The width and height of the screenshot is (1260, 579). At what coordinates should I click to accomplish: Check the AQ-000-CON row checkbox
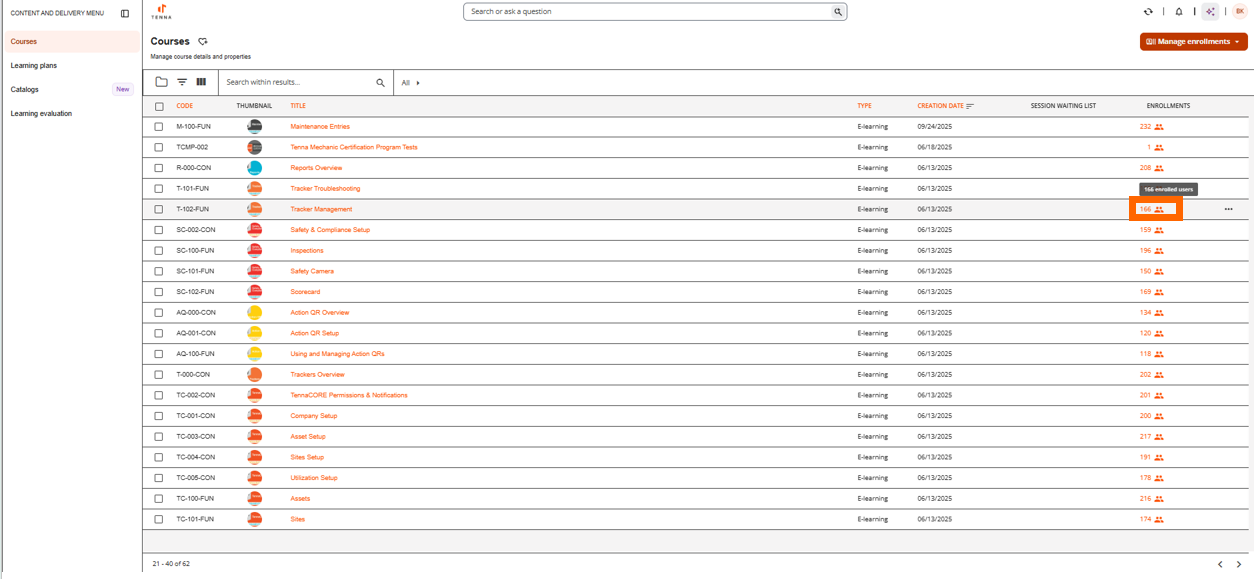point(159,313)
